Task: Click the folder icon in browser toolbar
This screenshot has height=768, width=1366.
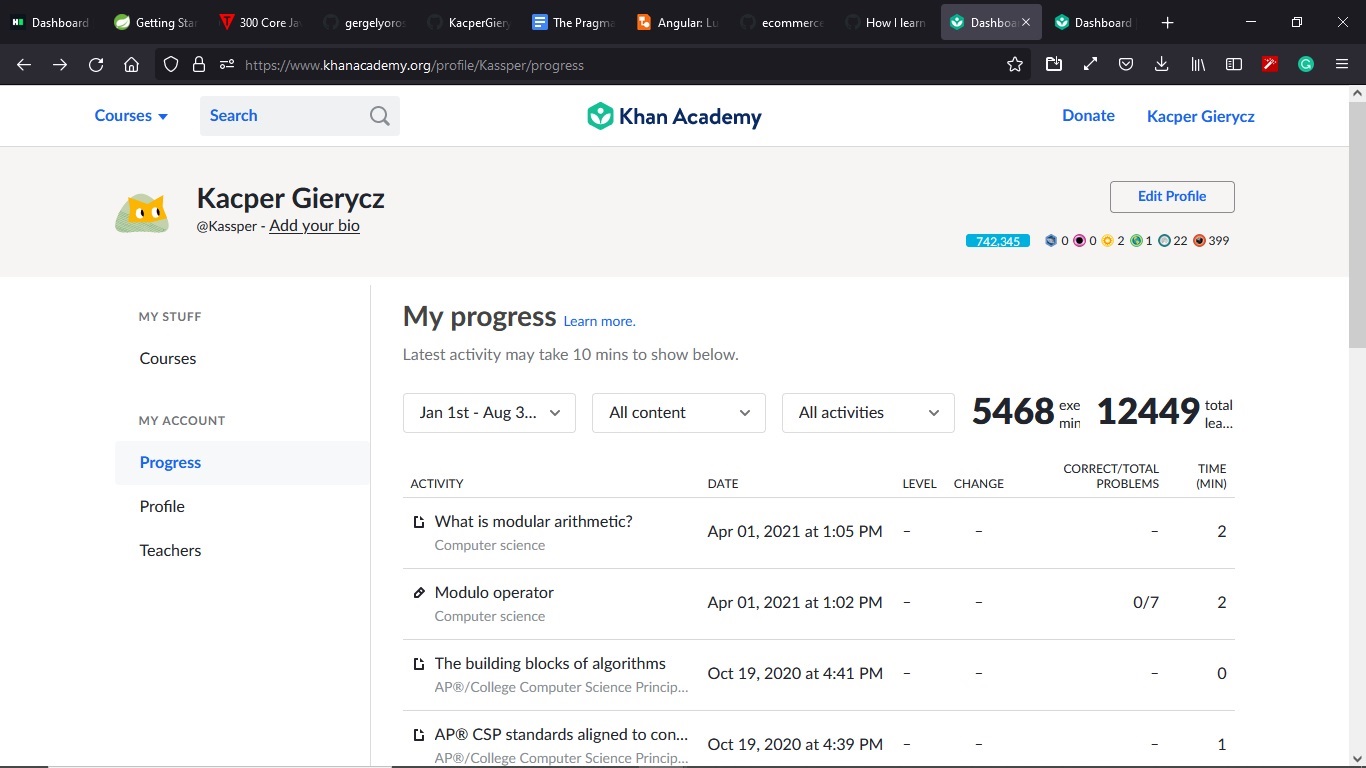Action: 1054,65
